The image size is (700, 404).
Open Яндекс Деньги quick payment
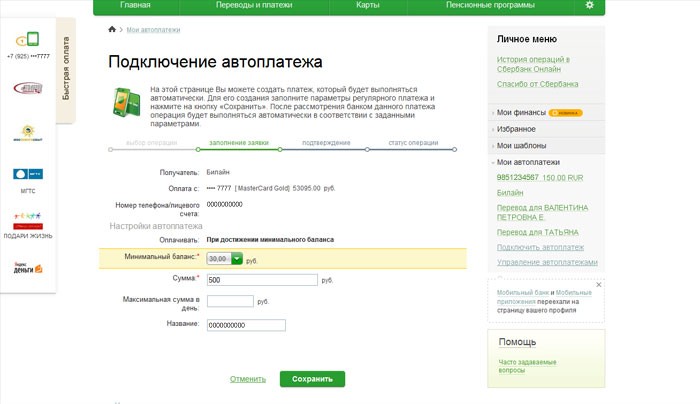pyautogui.click(x=28, y=267)
